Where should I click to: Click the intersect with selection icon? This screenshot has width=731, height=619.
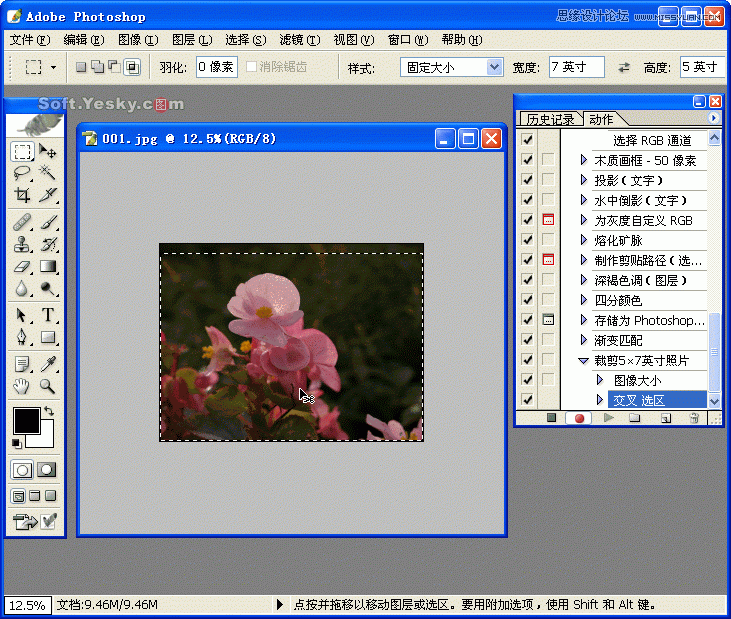pyautogui.click(x=132, y=67)
